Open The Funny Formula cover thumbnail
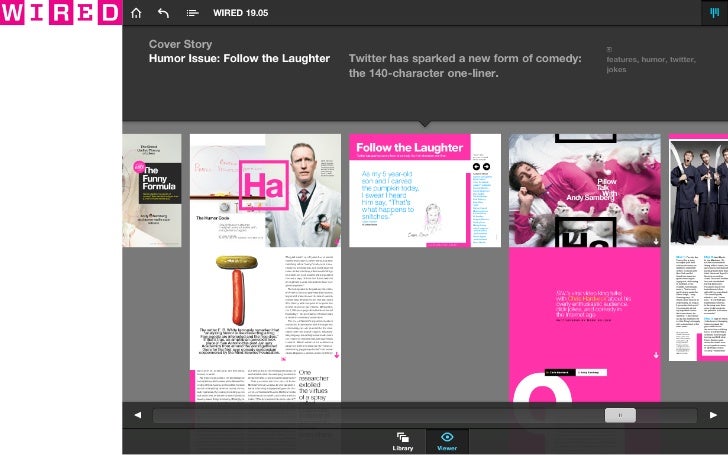The height and width of the screenshot is (455, 728). pyautogui.click(x=152, y=190)
